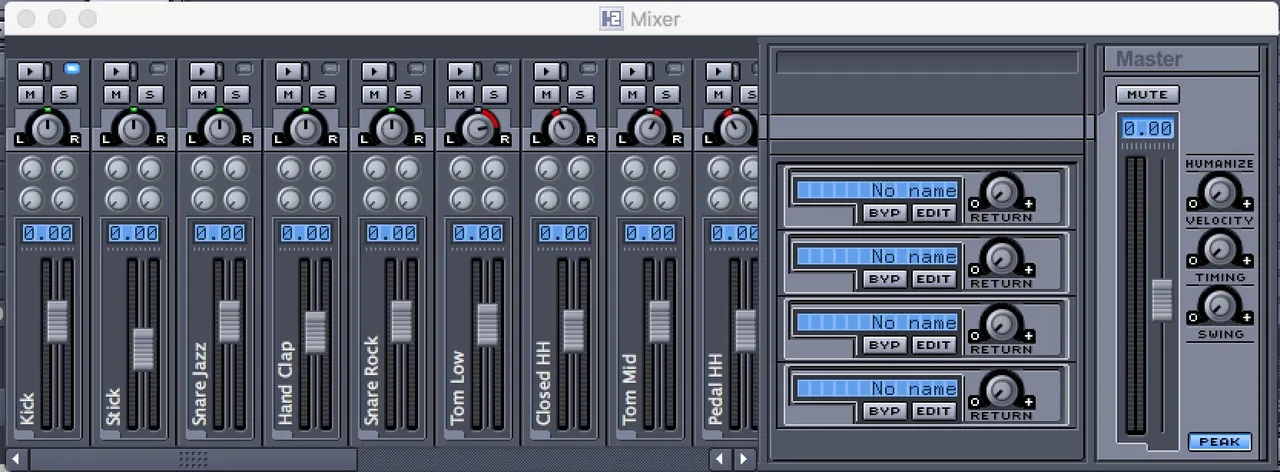Solo the Snare Rock channel

tap(407, 94)
